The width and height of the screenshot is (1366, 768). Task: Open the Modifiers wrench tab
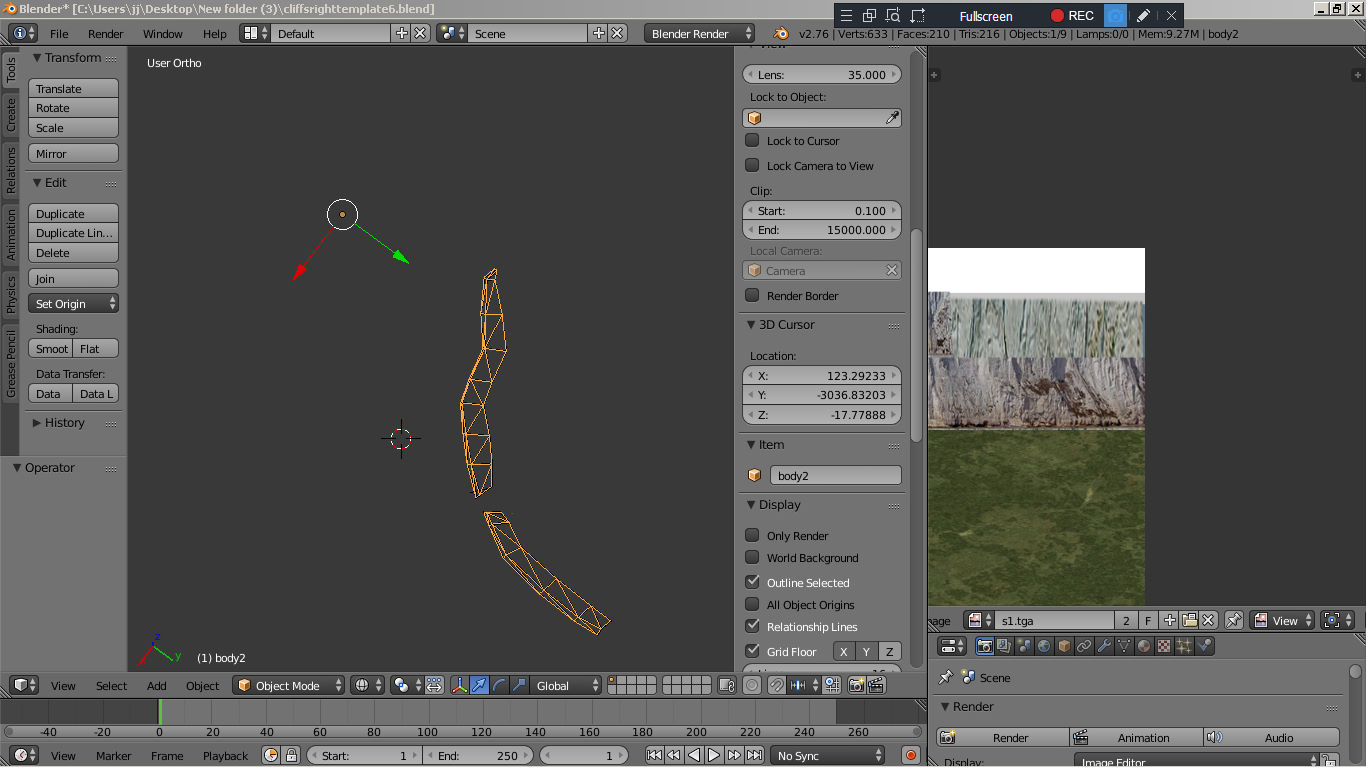[x=1104, y=646]
